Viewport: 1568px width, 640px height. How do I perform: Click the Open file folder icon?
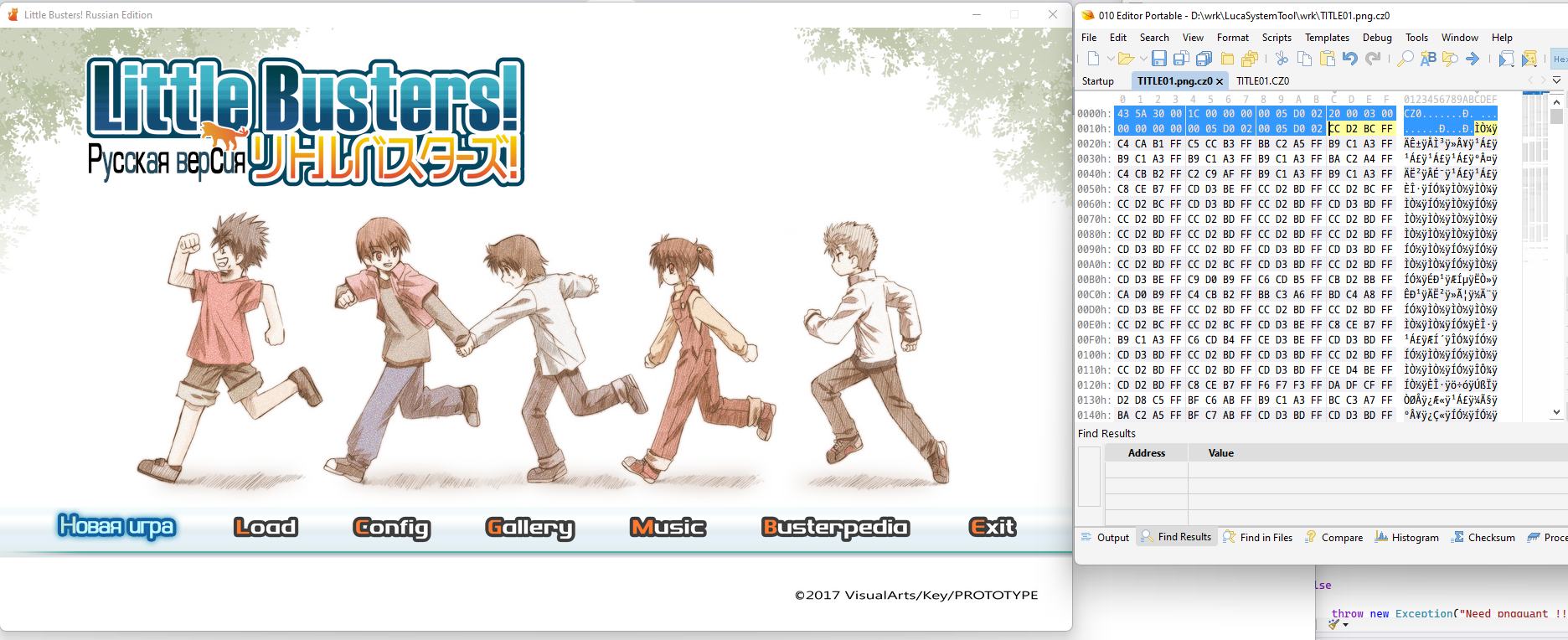[x=1126, y=59]
